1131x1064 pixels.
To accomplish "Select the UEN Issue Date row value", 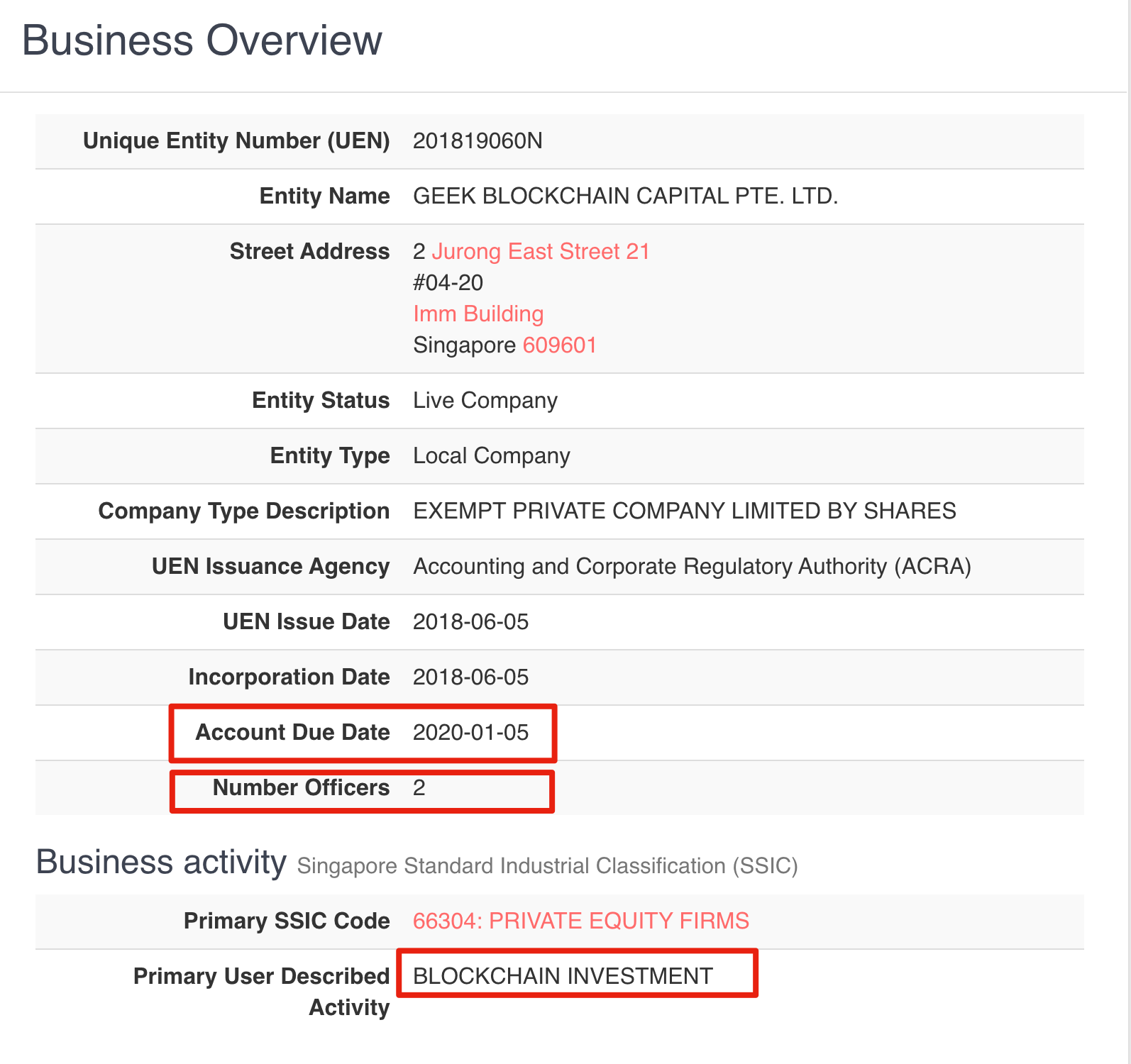I will tap(470, 622).
